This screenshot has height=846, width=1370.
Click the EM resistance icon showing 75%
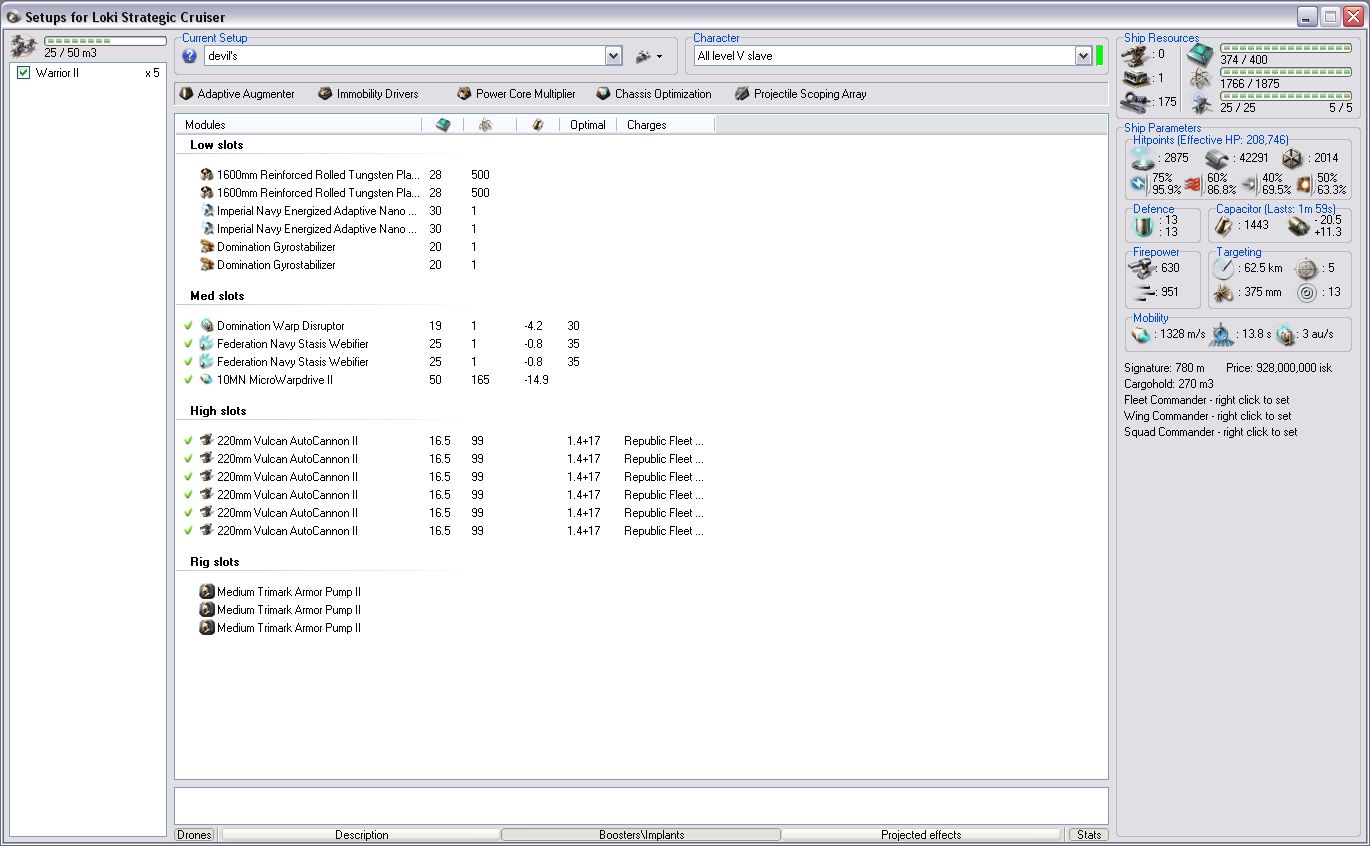pos(1138,184)
